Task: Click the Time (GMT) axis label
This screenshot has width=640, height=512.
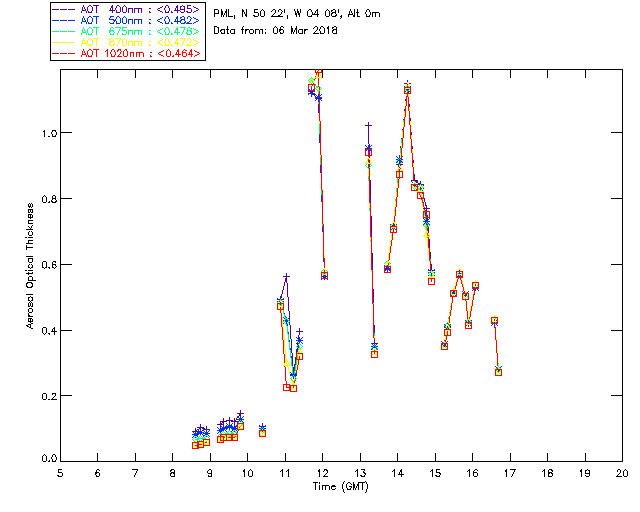Action: [341, 487]
